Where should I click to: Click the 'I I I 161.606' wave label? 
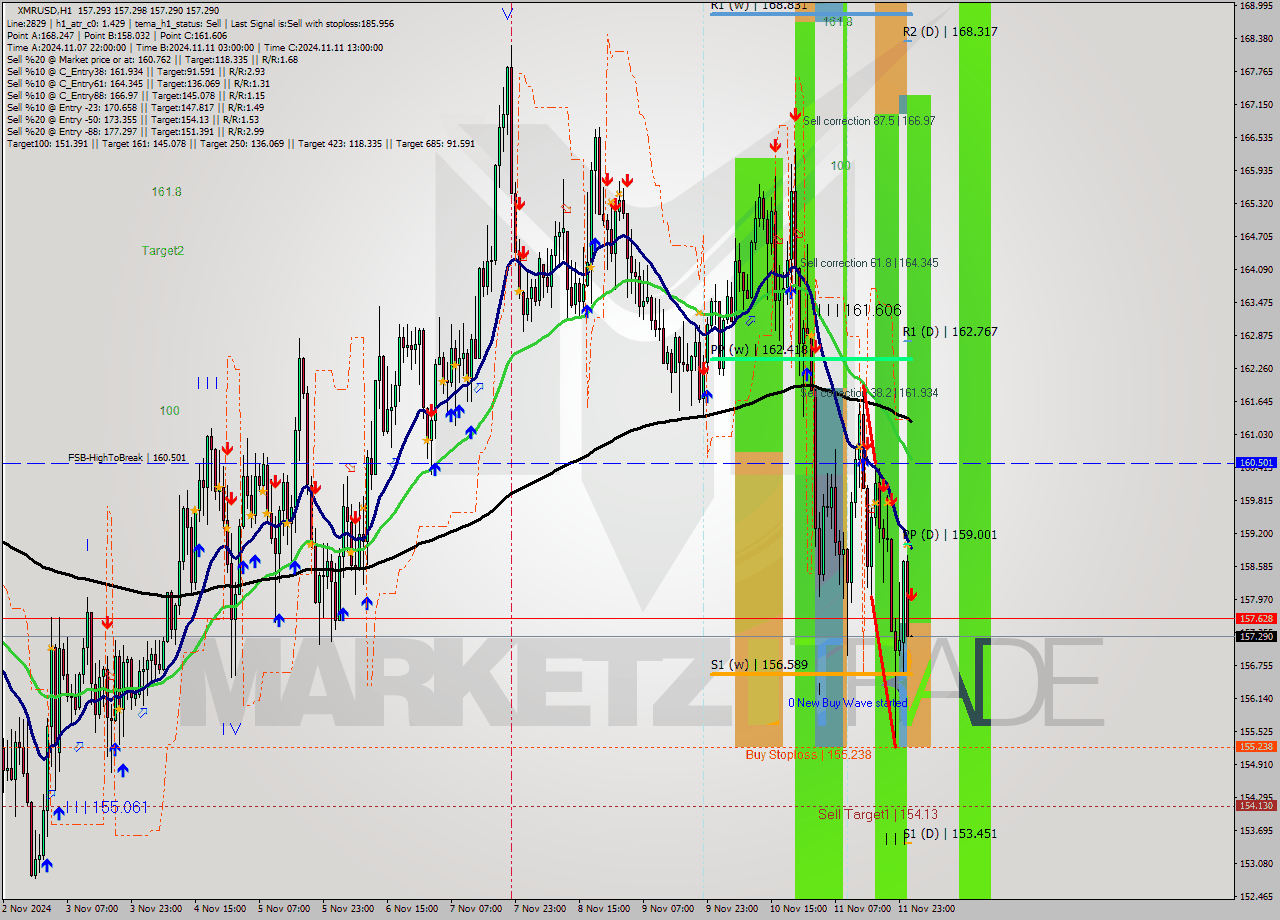pos(860,311)
